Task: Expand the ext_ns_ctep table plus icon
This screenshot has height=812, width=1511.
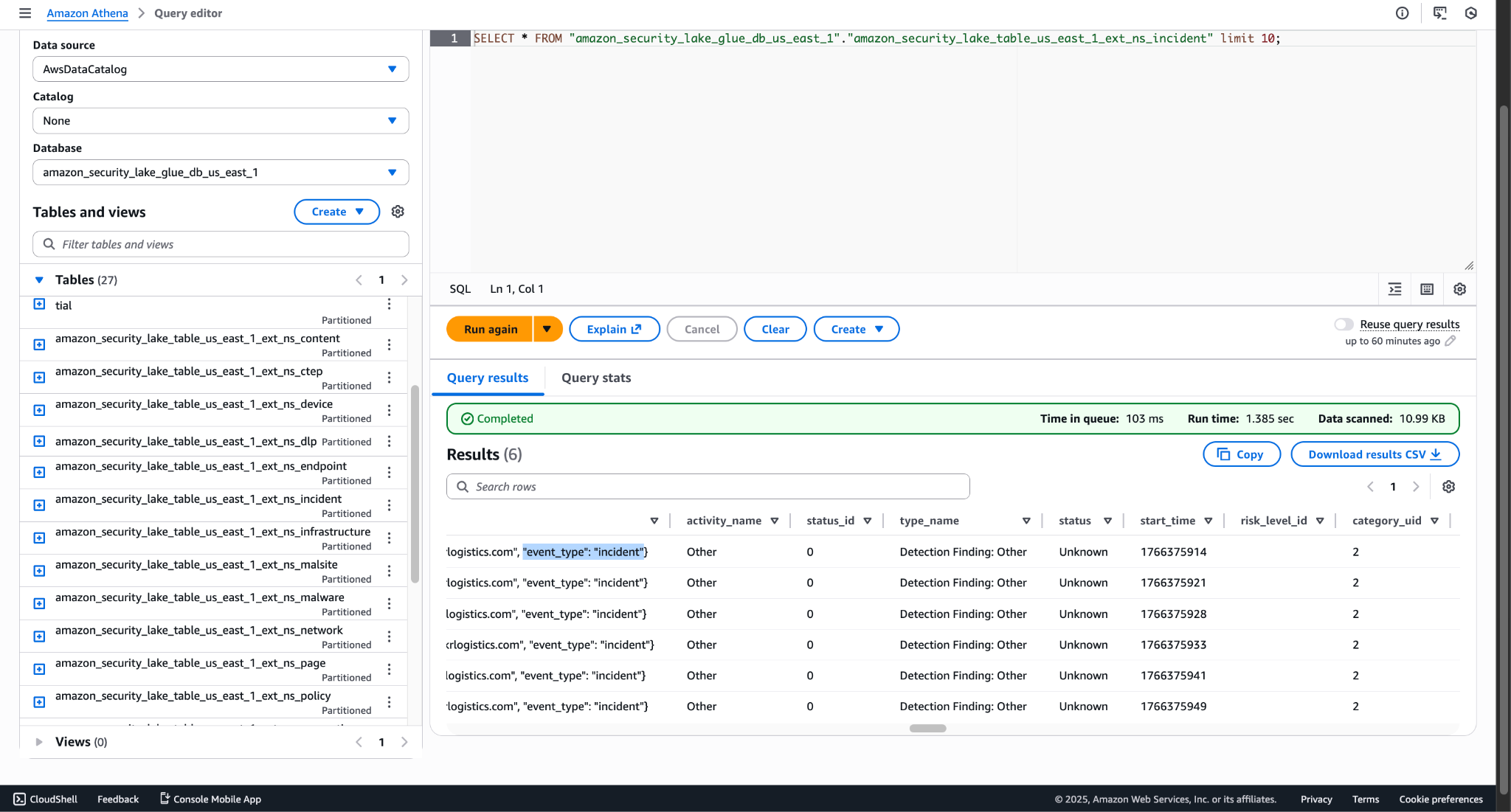Action: point(40,378)
